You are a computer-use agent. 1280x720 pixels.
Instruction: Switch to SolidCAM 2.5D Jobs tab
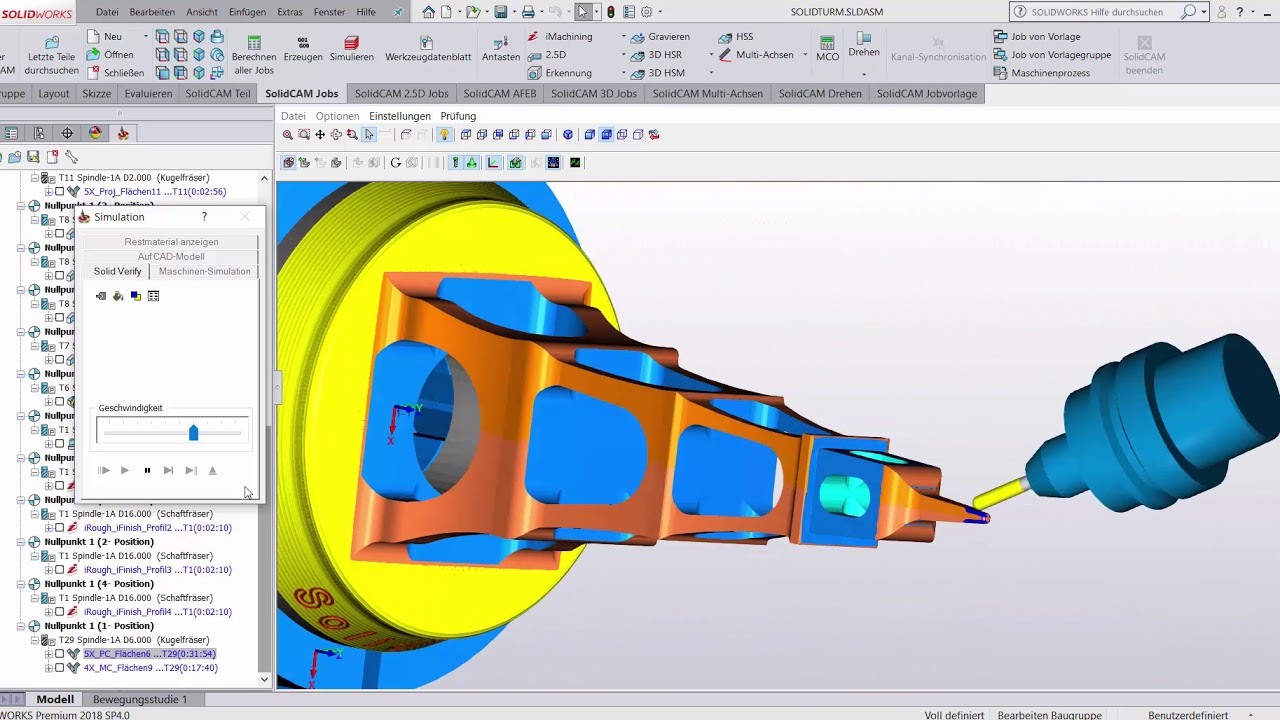(x=401, y=94)
